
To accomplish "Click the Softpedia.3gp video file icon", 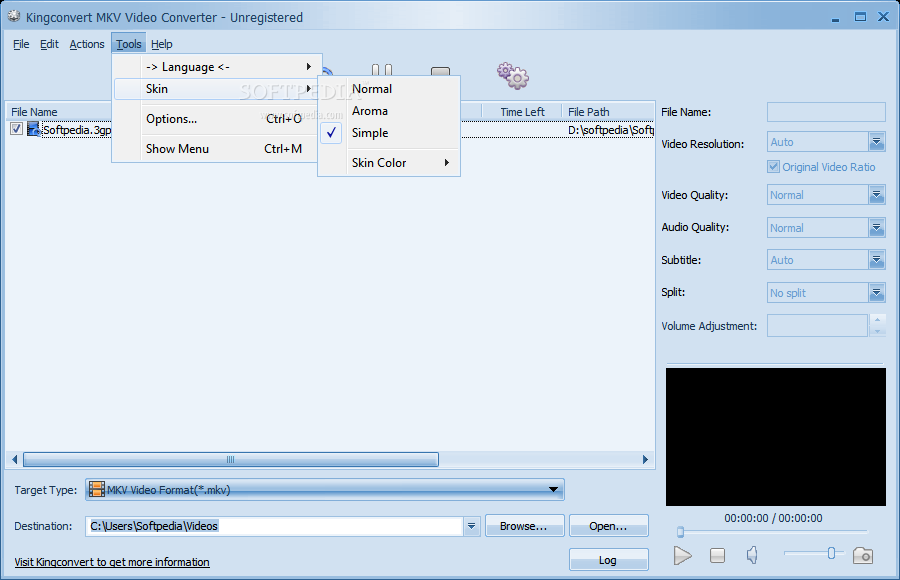I will tap(33, 129).
